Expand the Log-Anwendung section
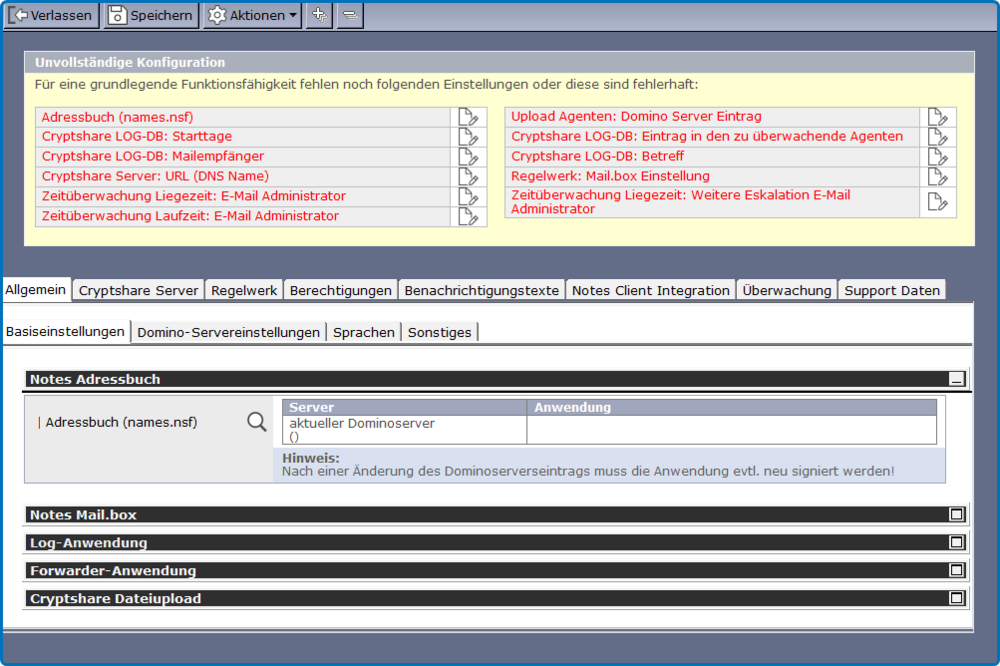Image resolution: width=1000 pixels, height=666 pixels. pos(956,542)
